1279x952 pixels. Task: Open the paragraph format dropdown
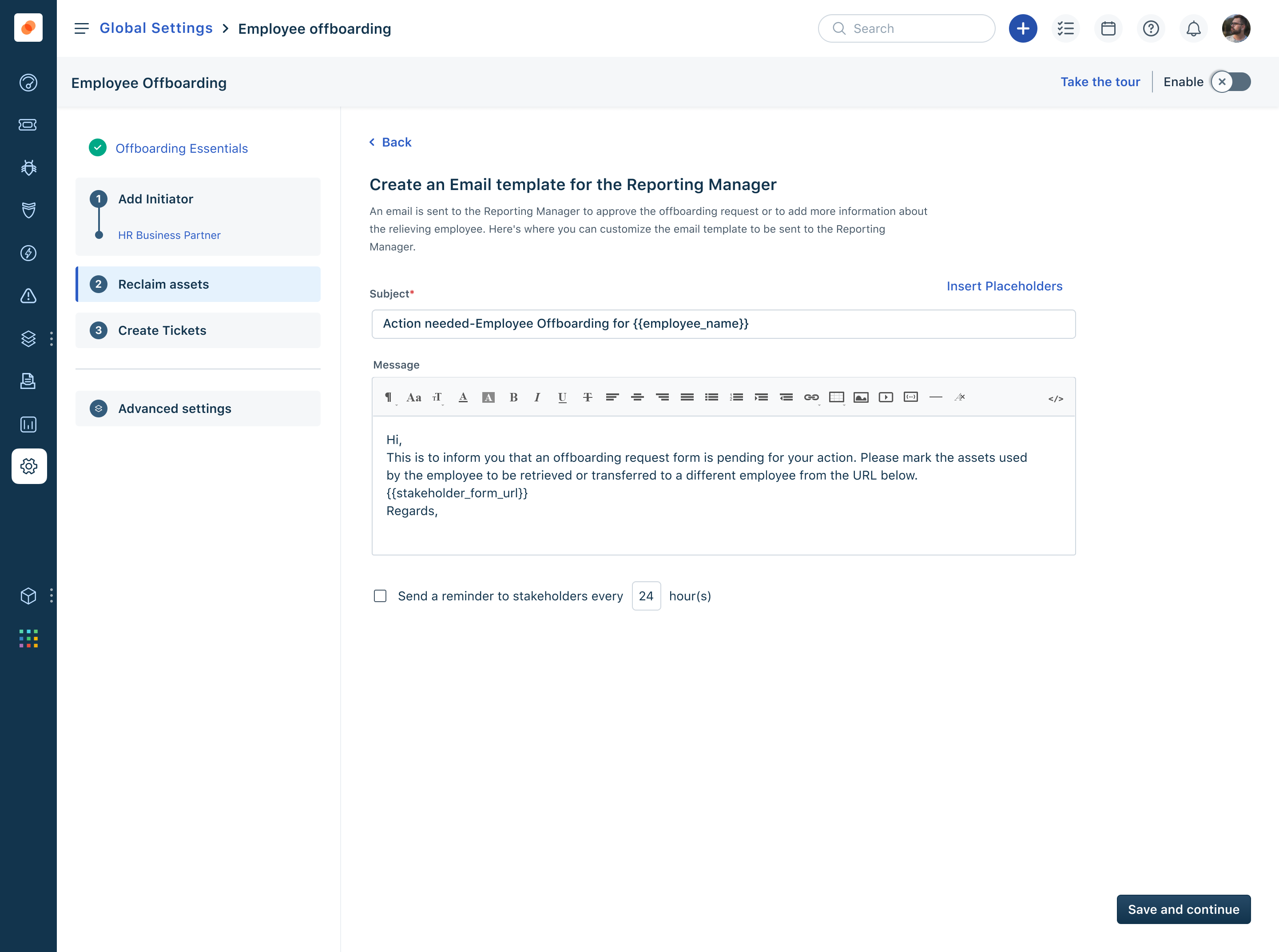click(389, 397)
